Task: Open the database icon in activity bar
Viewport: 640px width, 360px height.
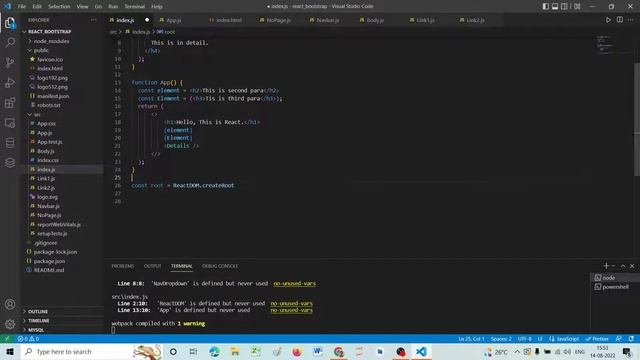Action: tap(10, 142)
